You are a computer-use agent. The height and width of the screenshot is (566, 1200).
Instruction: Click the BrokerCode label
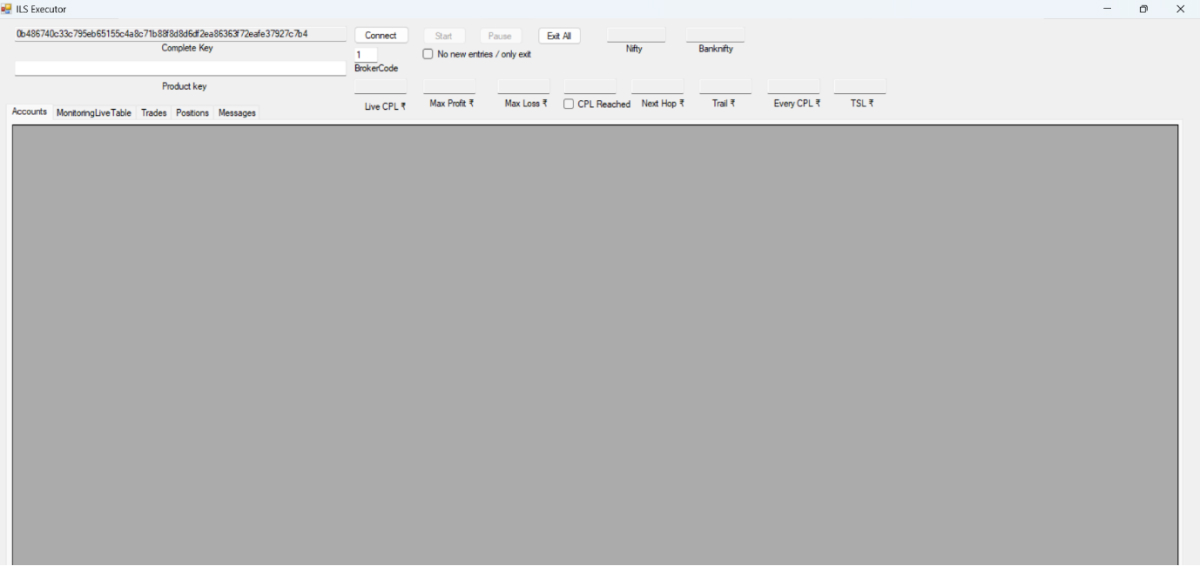point(376,69)
